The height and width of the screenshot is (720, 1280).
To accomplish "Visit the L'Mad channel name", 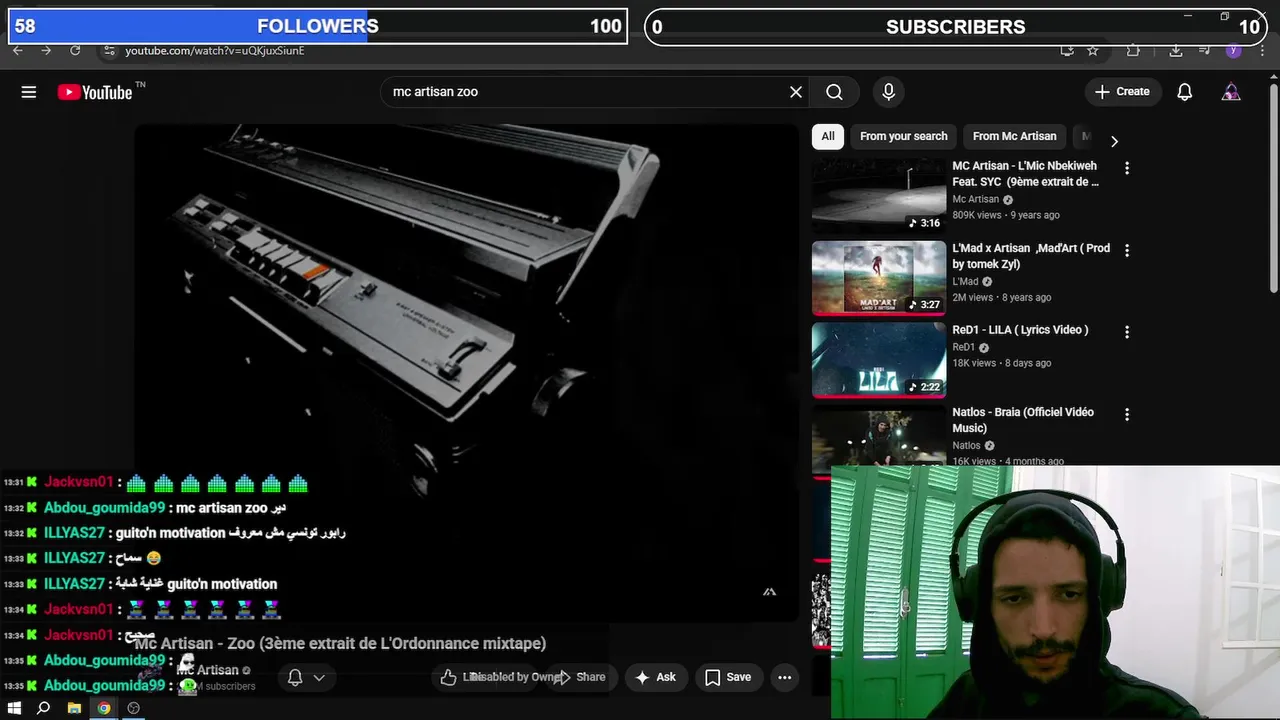I will (x=965, y=282).
